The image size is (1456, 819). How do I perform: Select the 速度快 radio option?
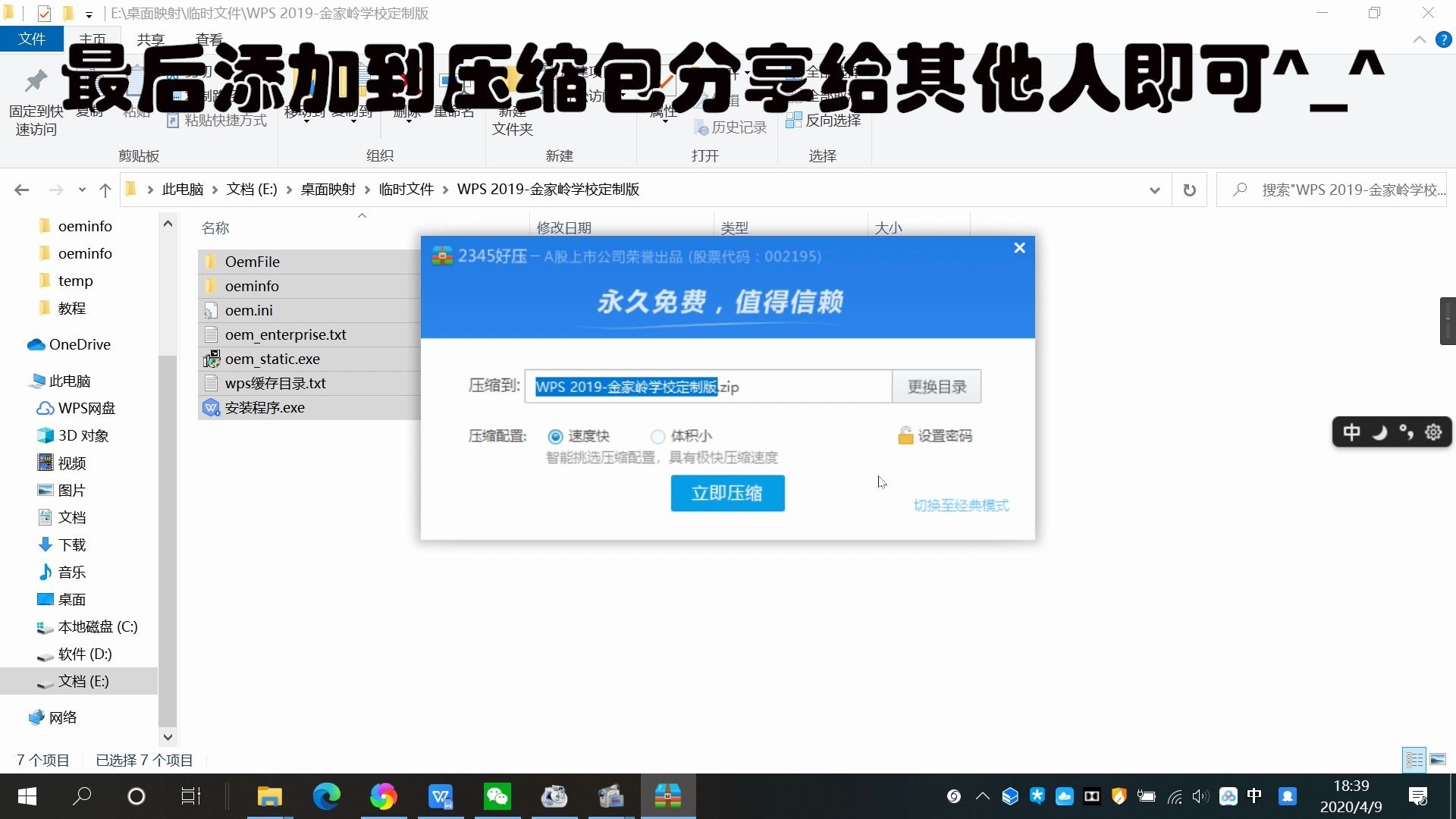coord(555,436)
